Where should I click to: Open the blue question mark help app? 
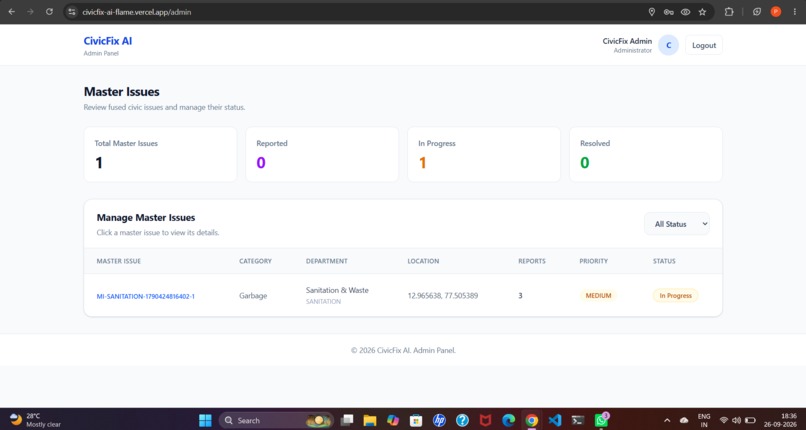(x=462, y=420)
